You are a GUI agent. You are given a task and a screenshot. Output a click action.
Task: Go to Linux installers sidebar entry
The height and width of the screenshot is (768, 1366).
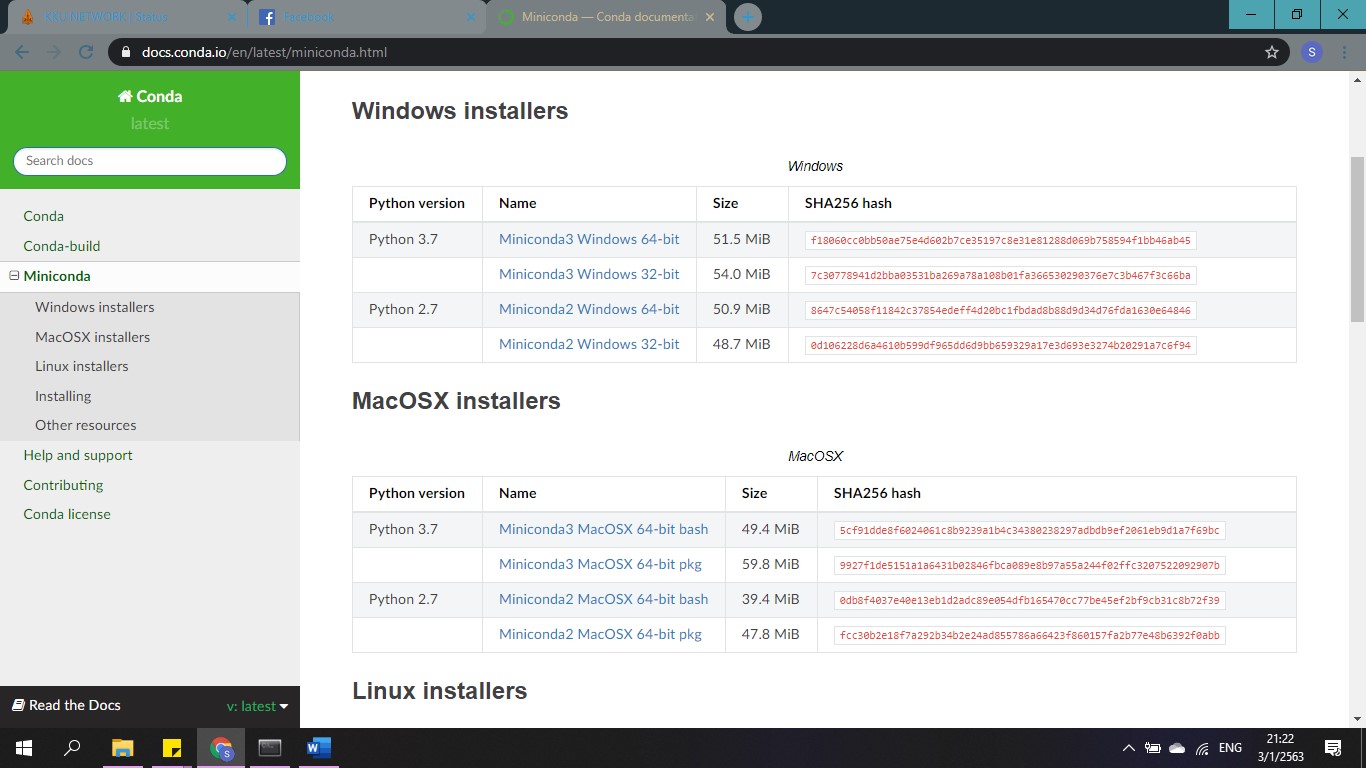click(82, 366)
